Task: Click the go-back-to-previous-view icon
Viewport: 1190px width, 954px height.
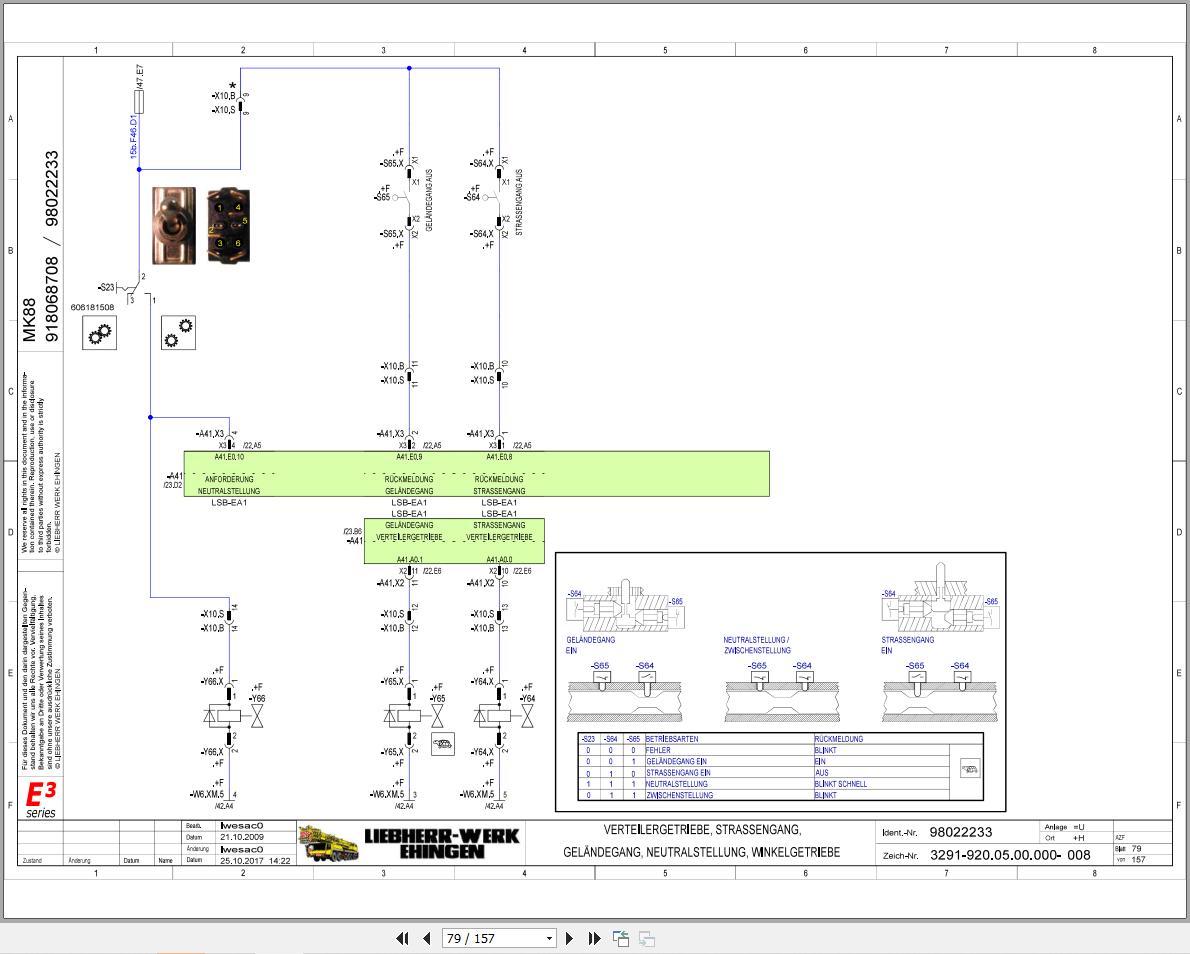Action: [x=621, y=939]
